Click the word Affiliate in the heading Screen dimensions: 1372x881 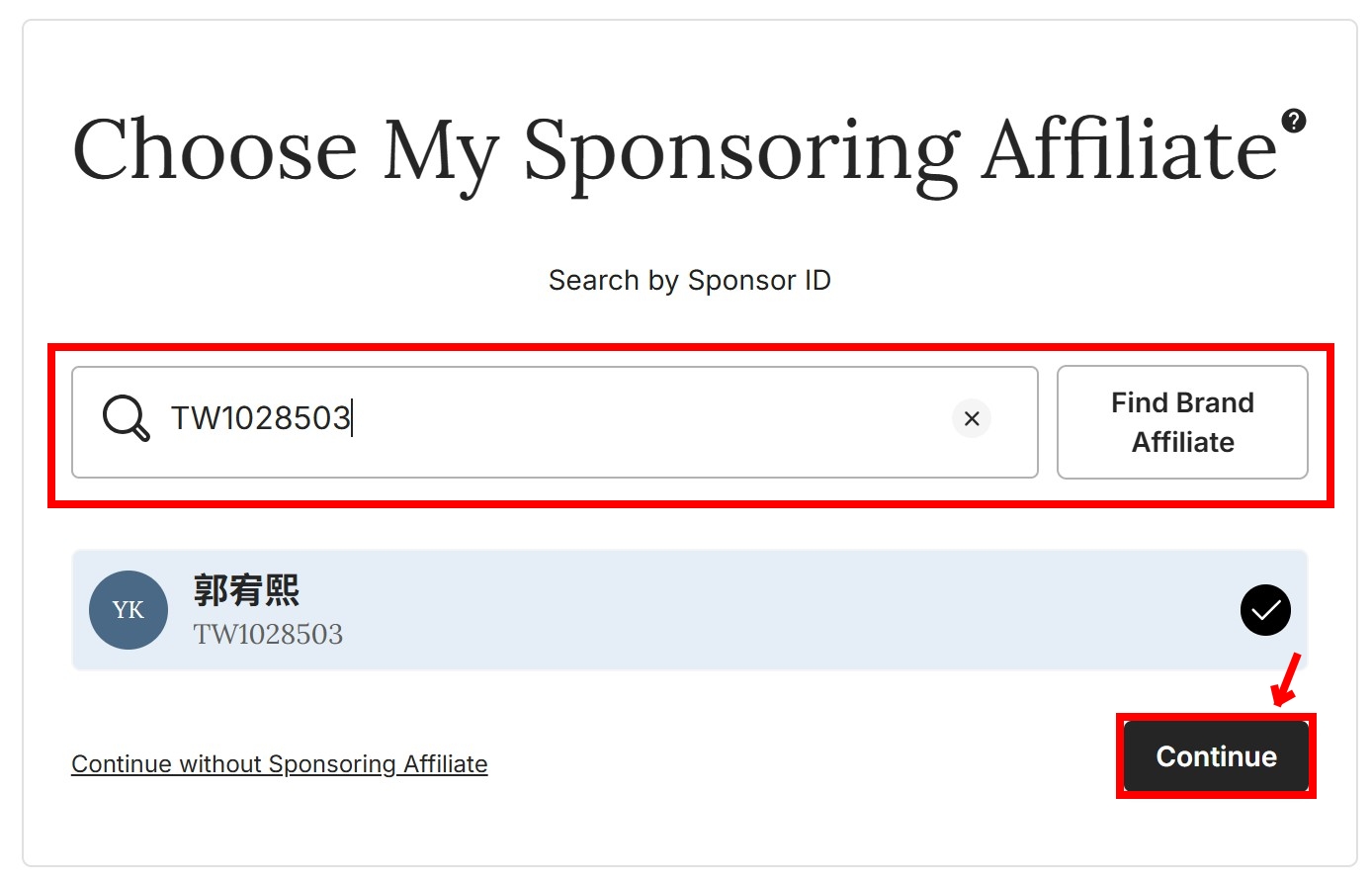[x=1129, y=150]
